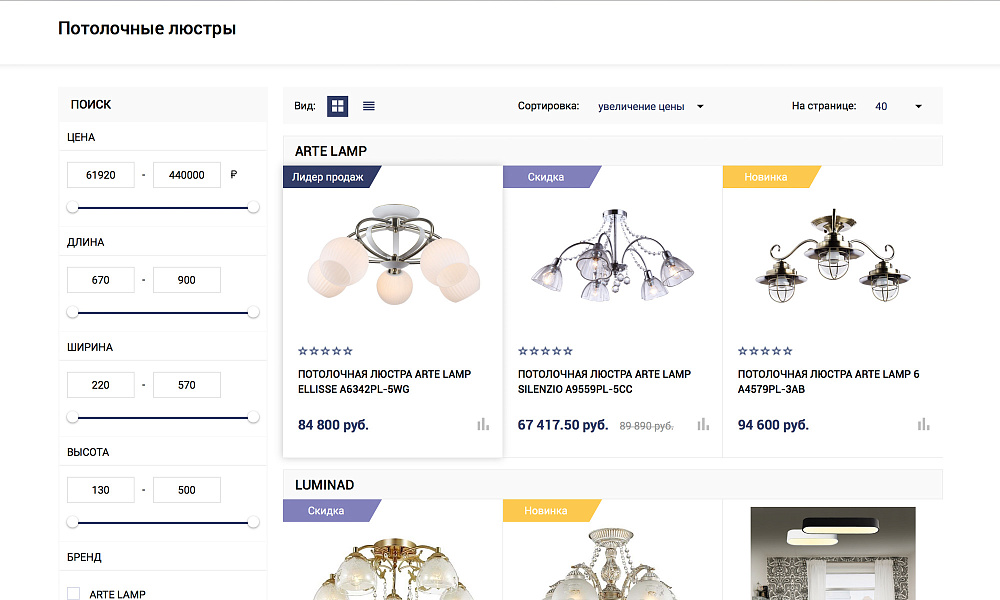Select the LUMINAD section header
This screenshot has width=1000, height=600.
coord(324,484)
